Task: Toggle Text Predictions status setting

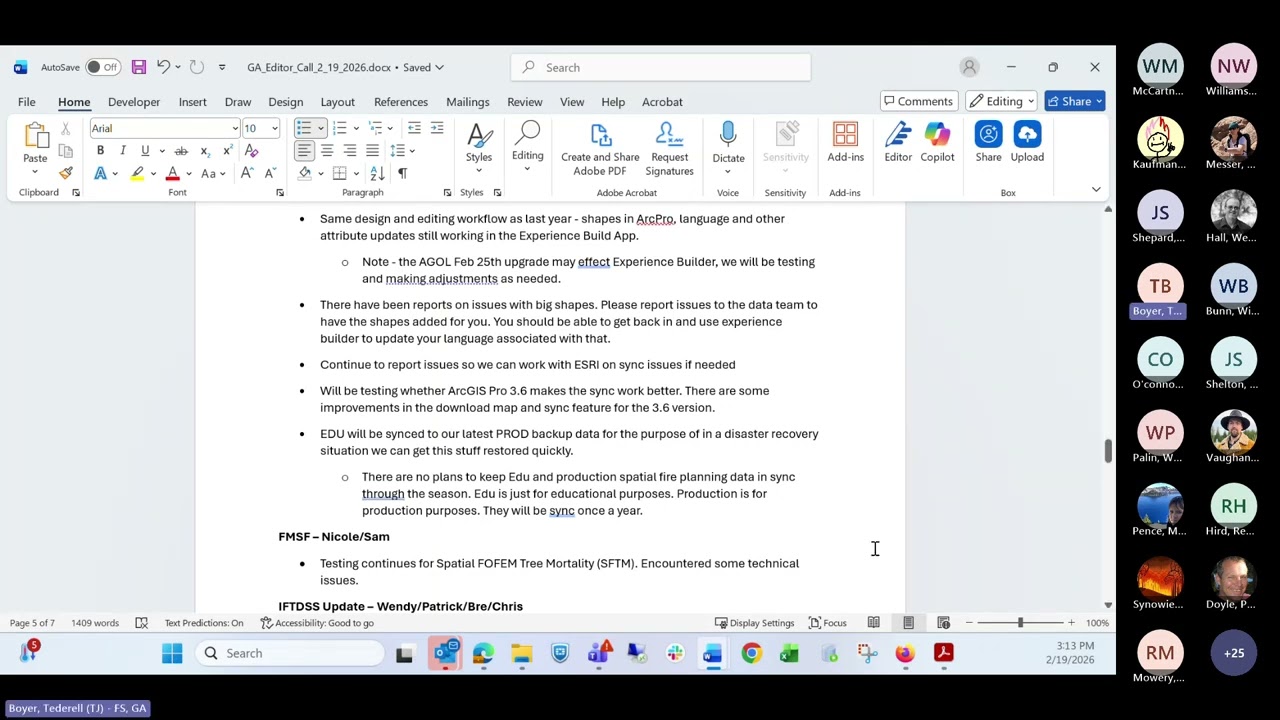Action: click(x=204, y=623)
